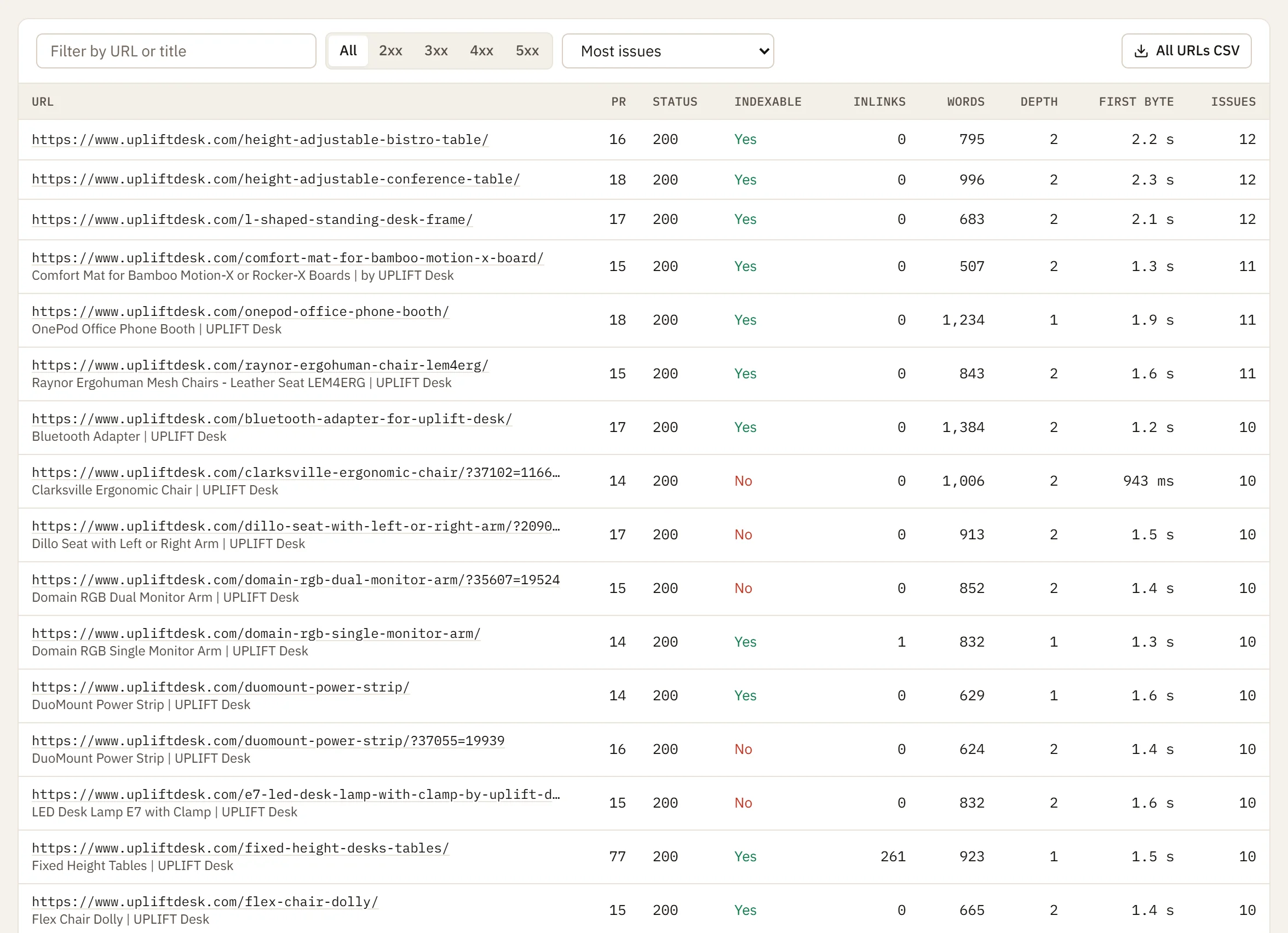
Task: Open the clarksville-ergonomic-chair URL link
Action: [x=296, y=473]
